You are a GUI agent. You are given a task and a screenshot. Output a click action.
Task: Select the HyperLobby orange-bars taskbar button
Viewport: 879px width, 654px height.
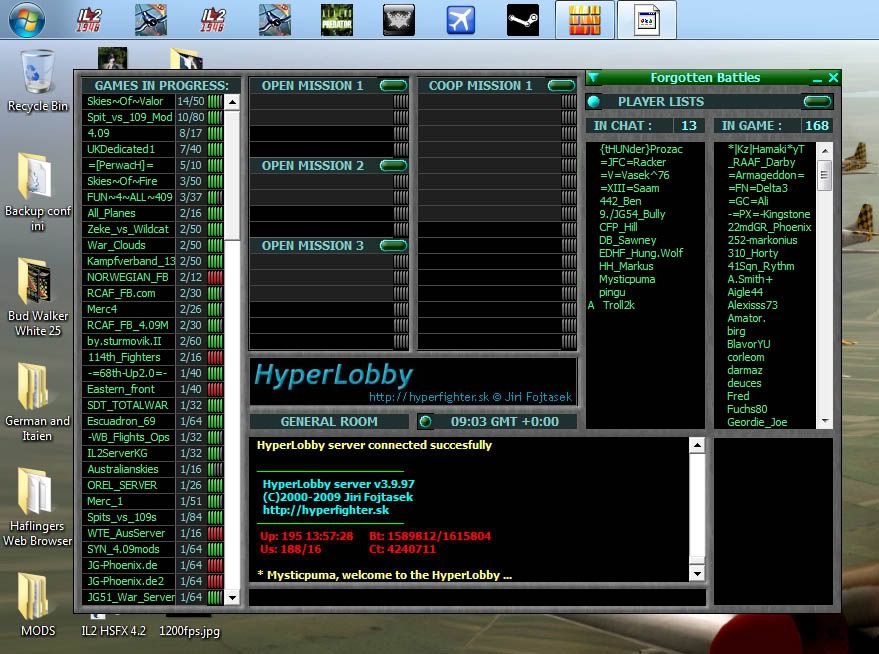pyautogui.click(x=585, y=20)
